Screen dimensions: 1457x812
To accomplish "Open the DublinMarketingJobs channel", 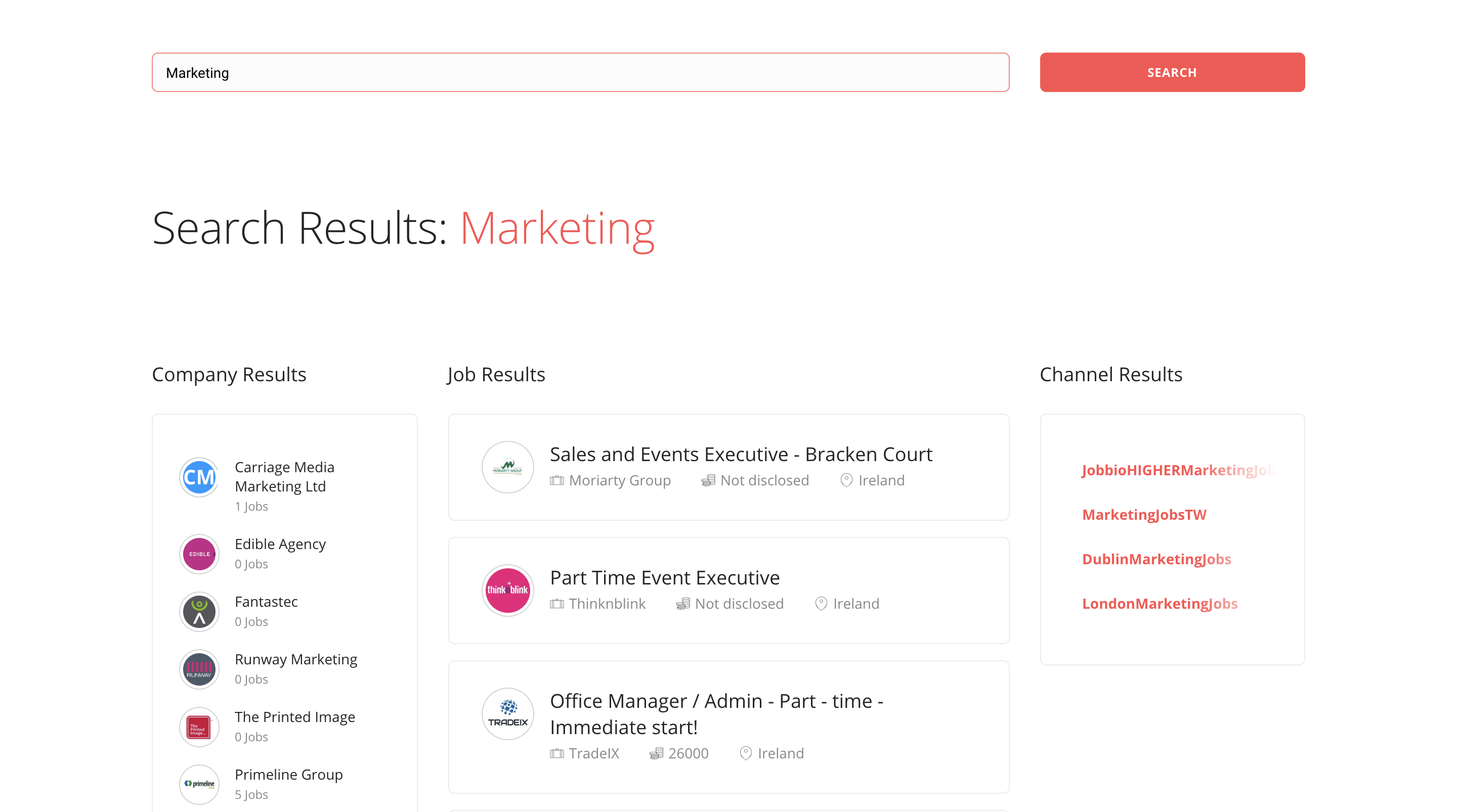I will coord(1156,559).
